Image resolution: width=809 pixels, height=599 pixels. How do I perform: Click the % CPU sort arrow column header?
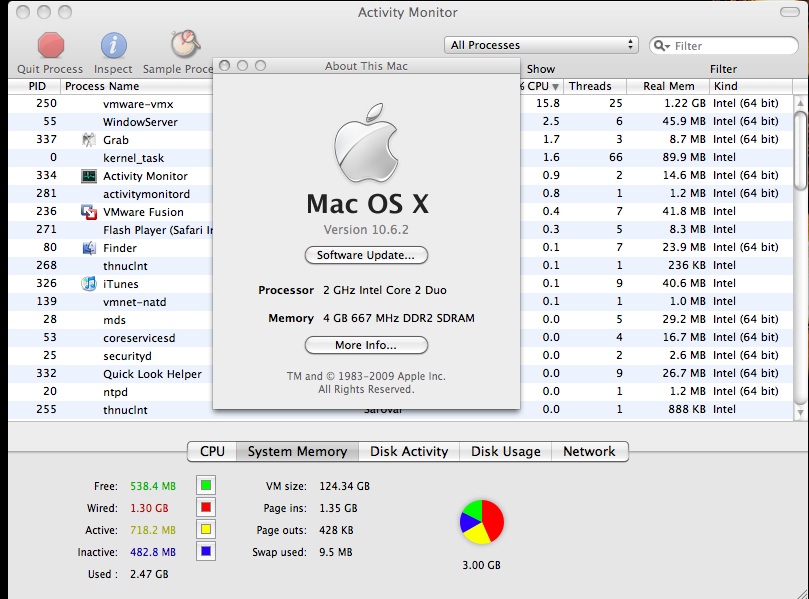point(541,86)
